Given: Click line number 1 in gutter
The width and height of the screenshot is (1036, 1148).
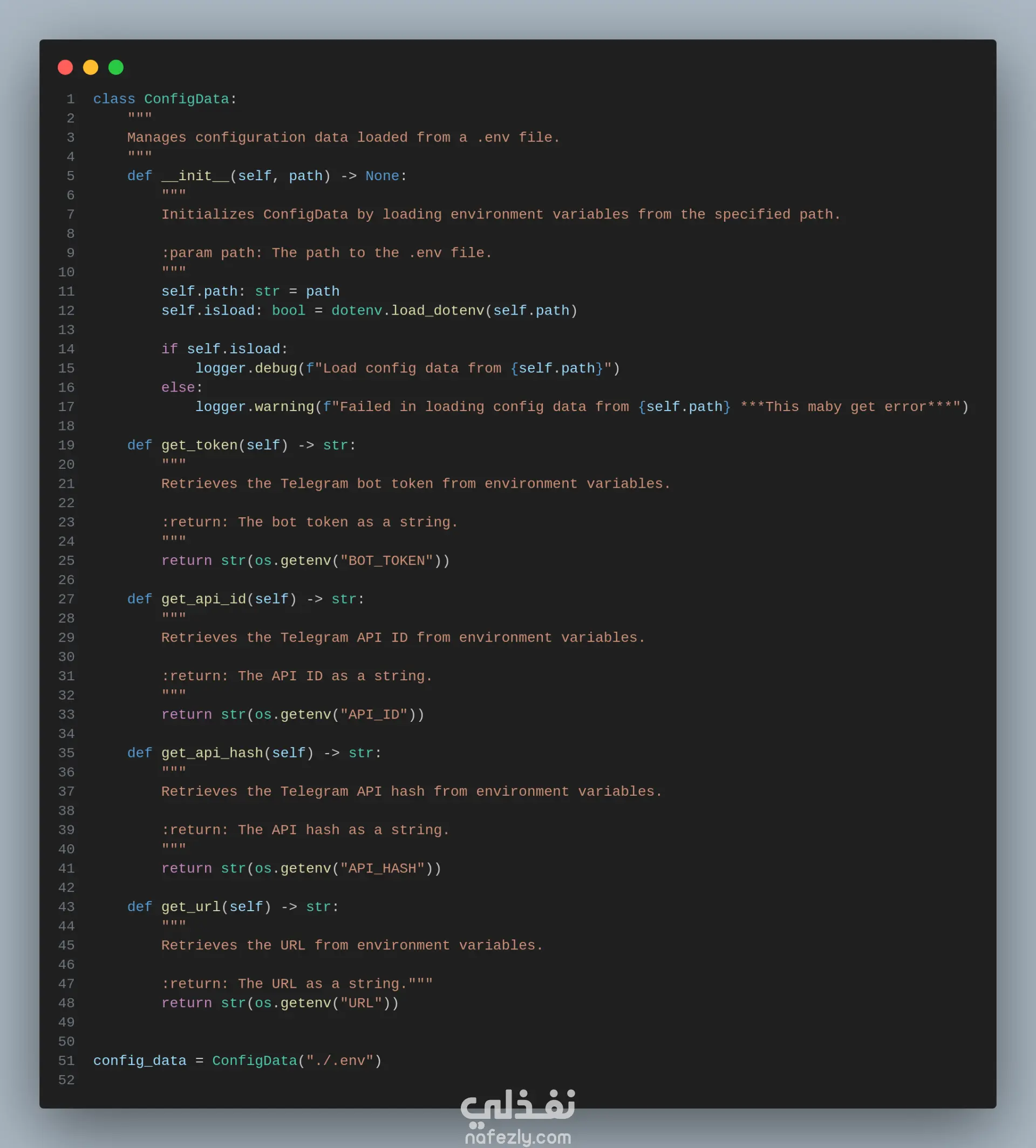Looking at the screenshot, I should [x=70, y=99].
